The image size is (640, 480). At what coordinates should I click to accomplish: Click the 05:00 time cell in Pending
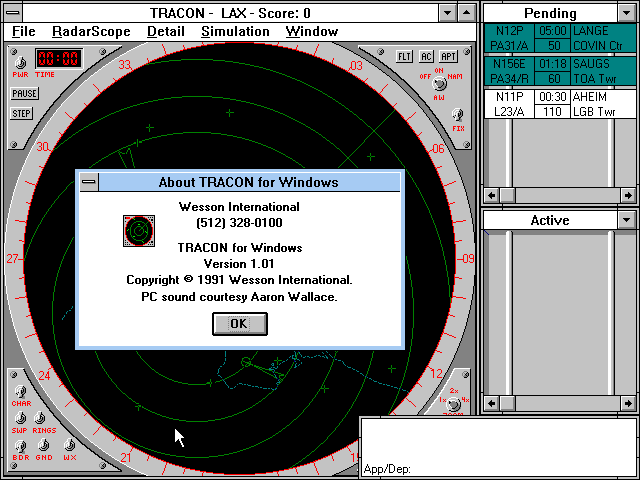(553, 31)
